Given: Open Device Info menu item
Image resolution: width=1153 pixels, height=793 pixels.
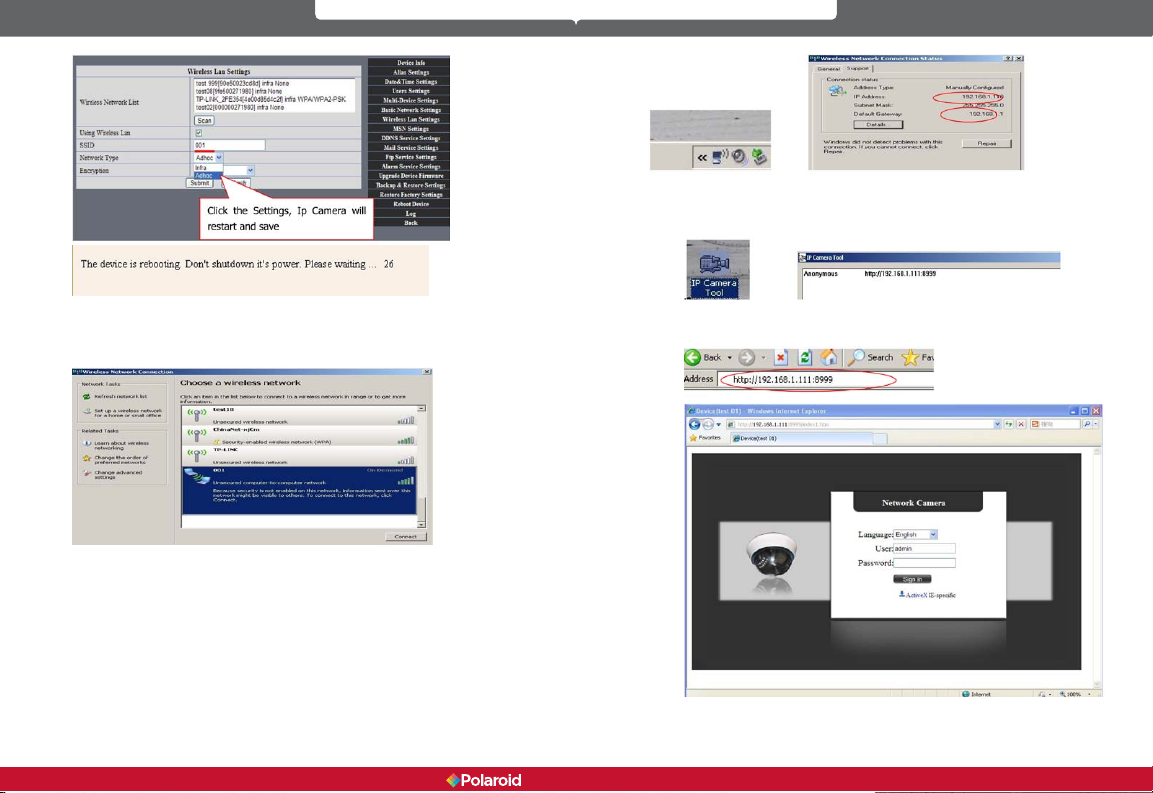Looking at the screenshot, I should click(410, 63).
